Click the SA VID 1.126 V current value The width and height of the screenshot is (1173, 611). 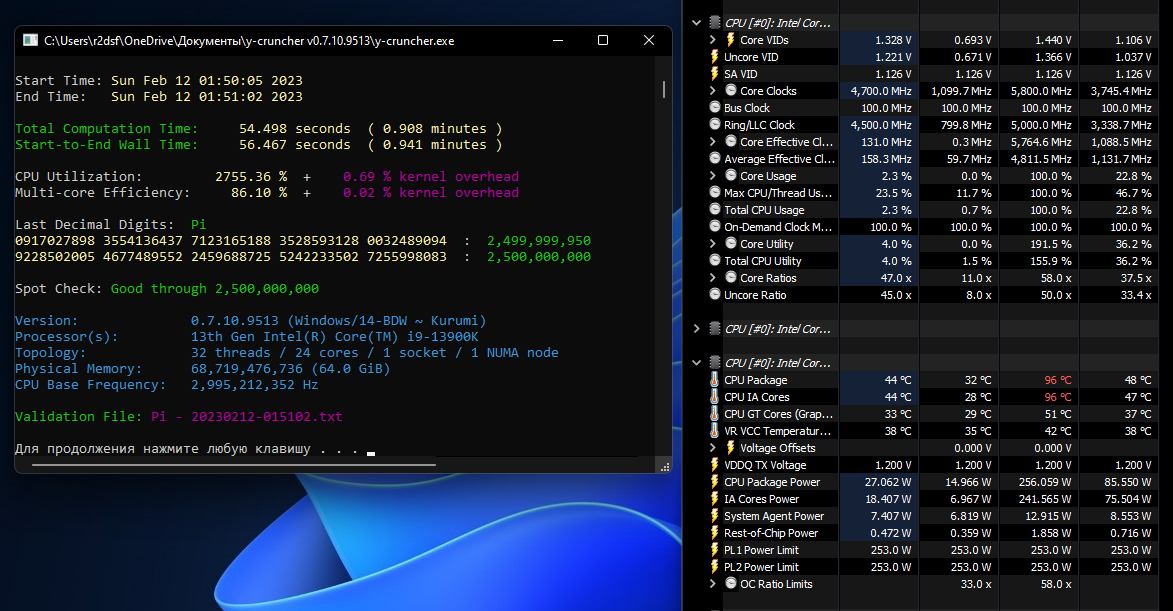[x=893, y=74]
